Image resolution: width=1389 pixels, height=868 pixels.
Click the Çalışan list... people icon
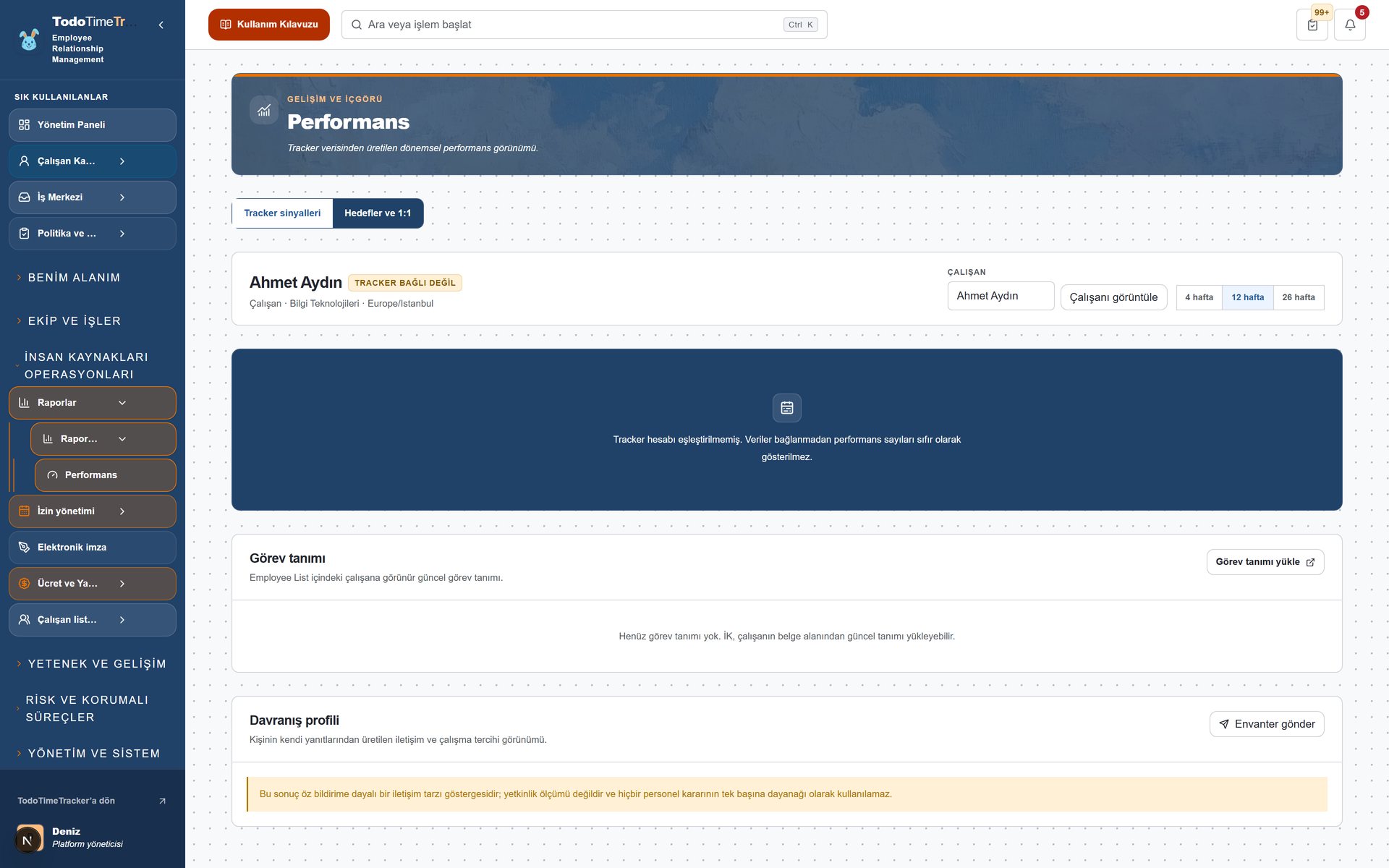coord(24,620)
